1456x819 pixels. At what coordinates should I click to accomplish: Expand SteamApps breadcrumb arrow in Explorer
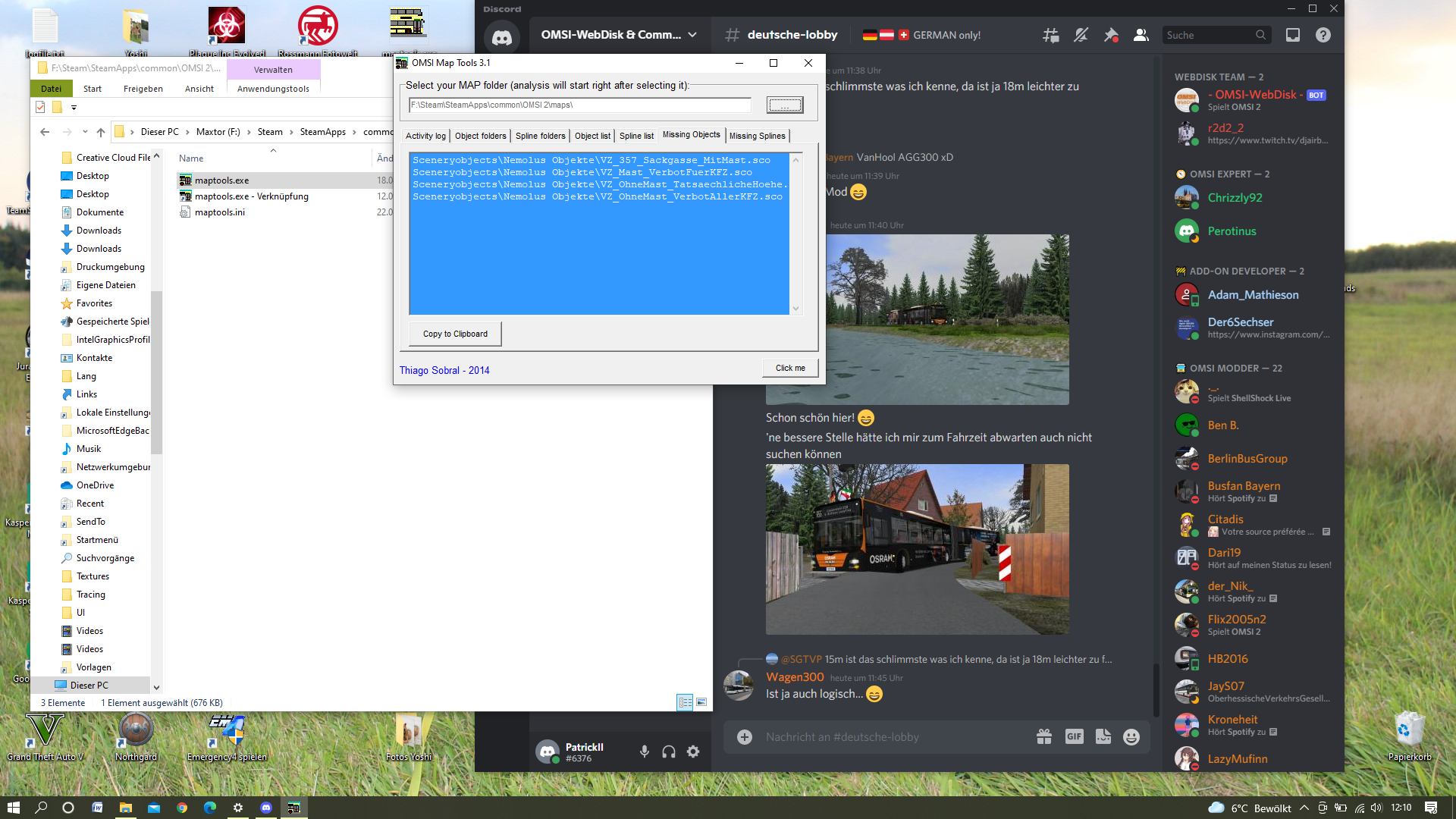click(354, 132)
